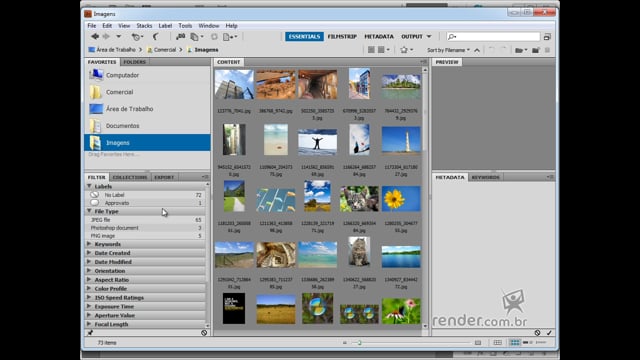Select the sunflower image thumbnail

click(401, 198)
